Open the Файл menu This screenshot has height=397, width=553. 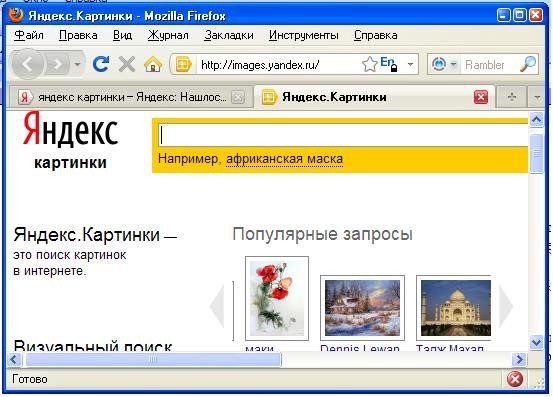[29, 35]
